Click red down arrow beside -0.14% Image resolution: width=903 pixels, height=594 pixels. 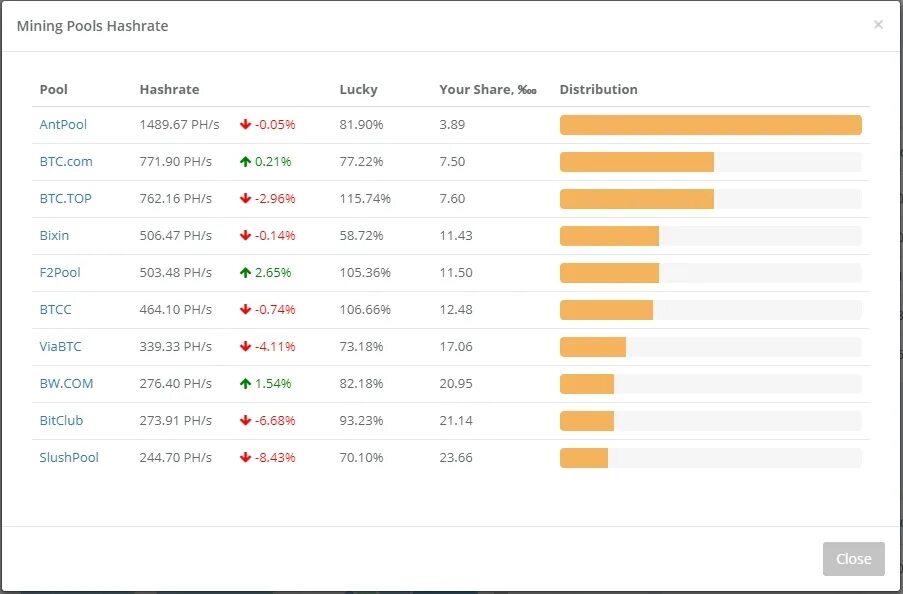coord(245,235)
